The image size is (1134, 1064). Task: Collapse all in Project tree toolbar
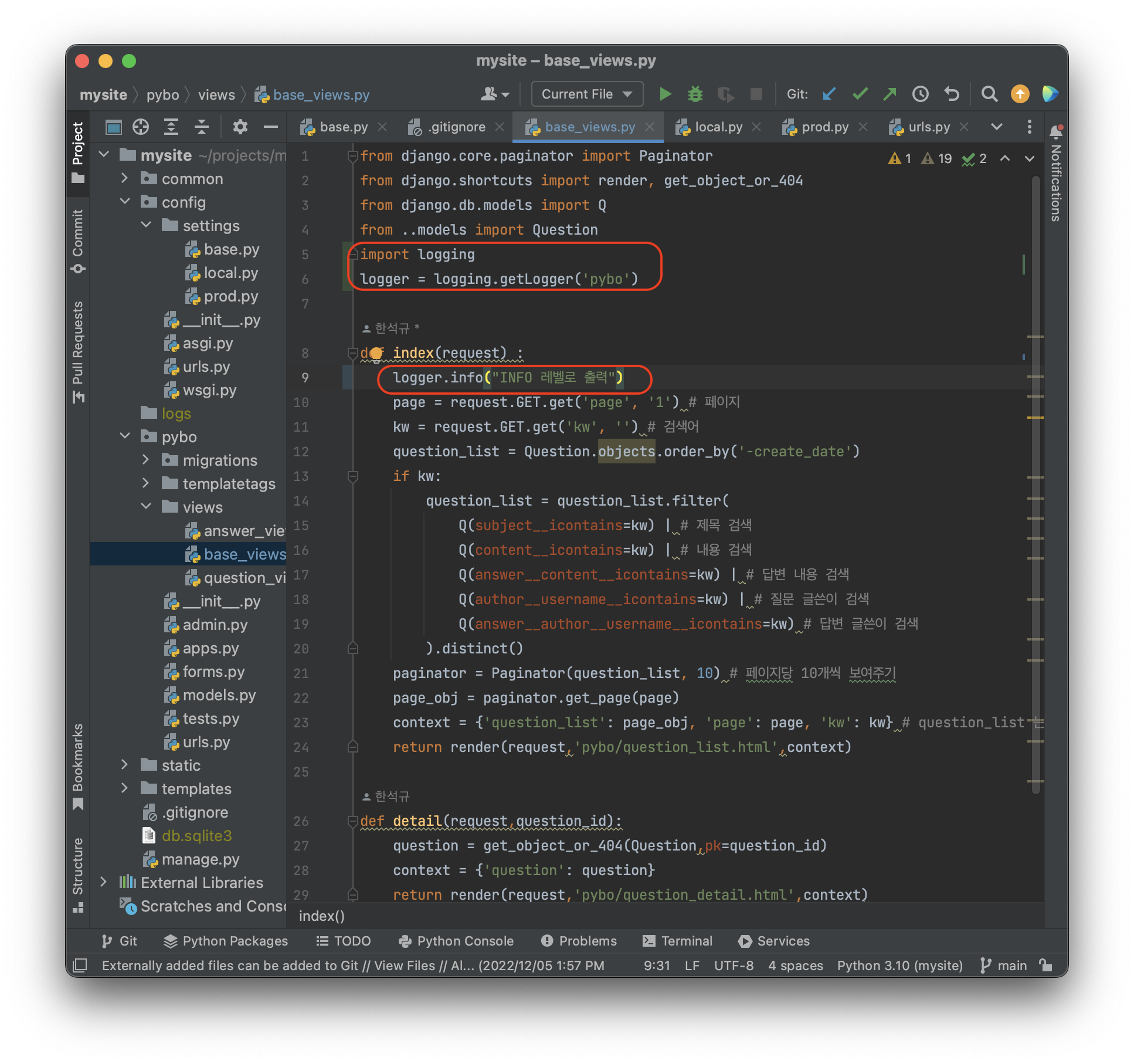201,127
